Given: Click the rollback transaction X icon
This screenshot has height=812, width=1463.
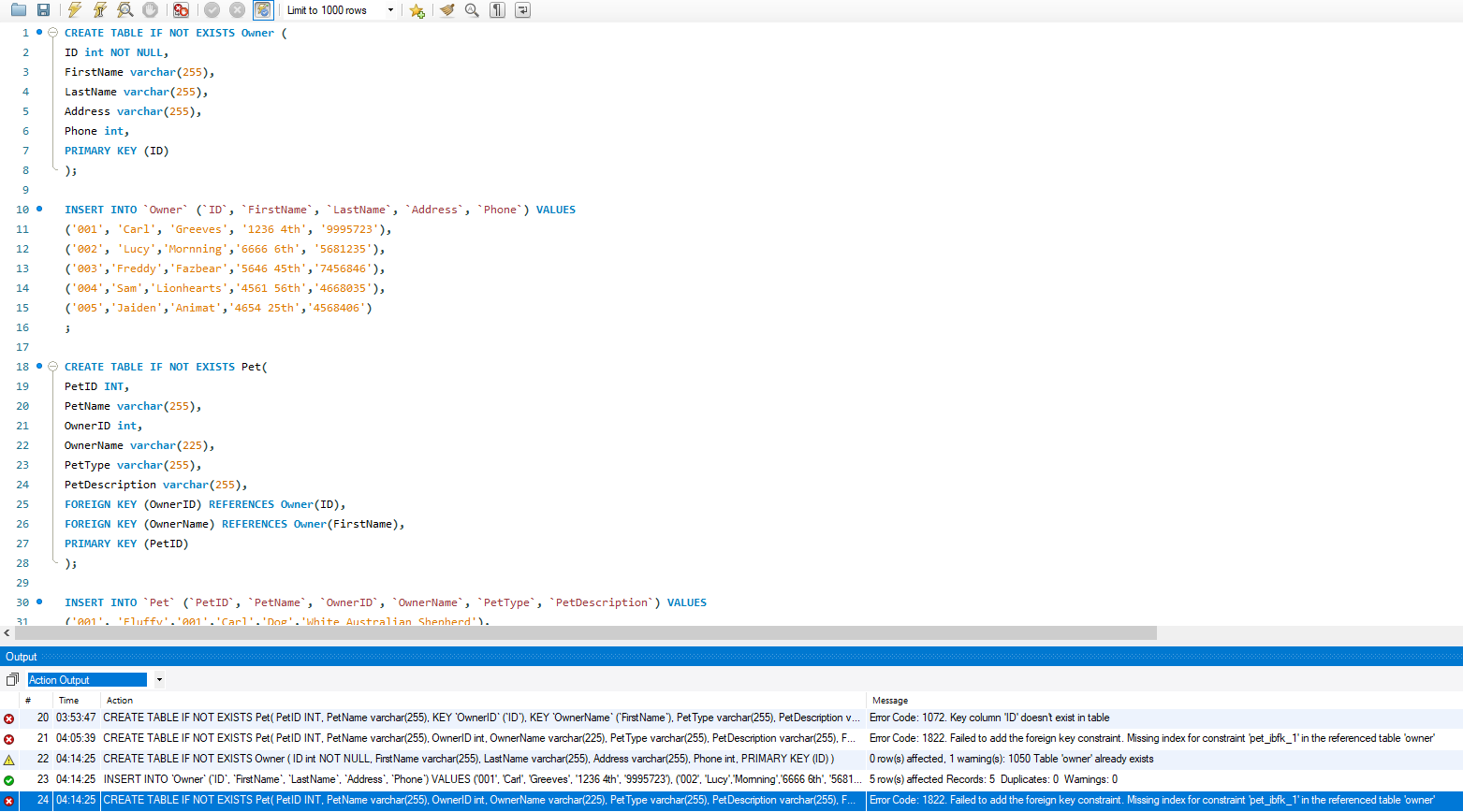Looking at the screenshot, I should coord(238,10).
